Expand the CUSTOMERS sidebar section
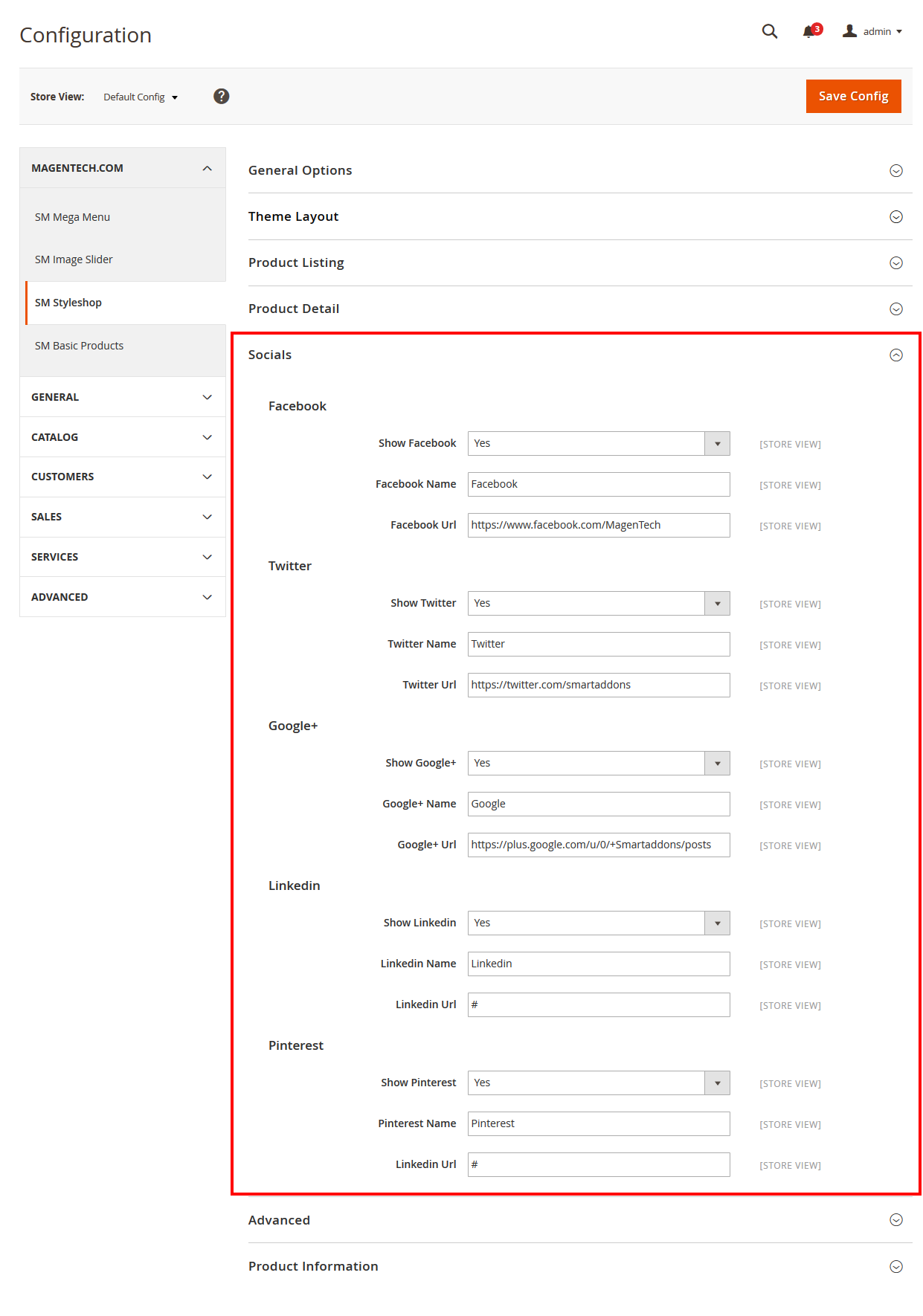 [123, 477]
